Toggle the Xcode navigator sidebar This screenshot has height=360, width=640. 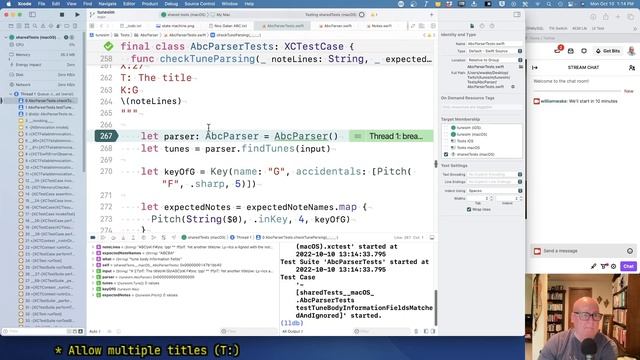pos(32,14)
